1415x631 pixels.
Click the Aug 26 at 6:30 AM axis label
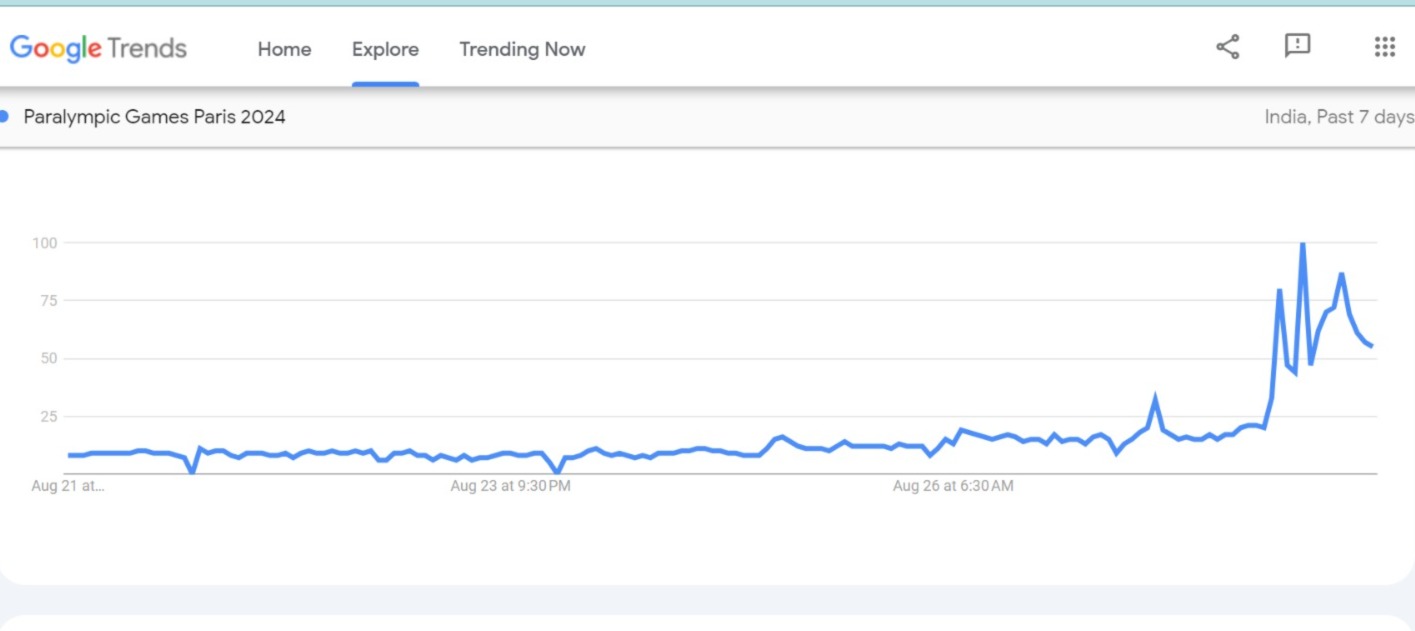952,487
